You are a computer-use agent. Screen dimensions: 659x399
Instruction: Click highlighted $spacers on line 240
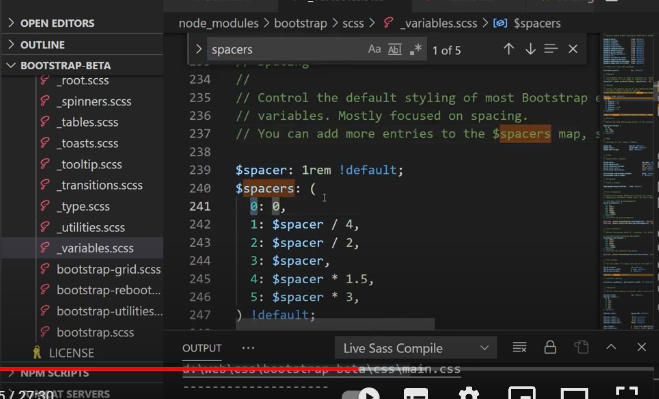tap(265, 188)
